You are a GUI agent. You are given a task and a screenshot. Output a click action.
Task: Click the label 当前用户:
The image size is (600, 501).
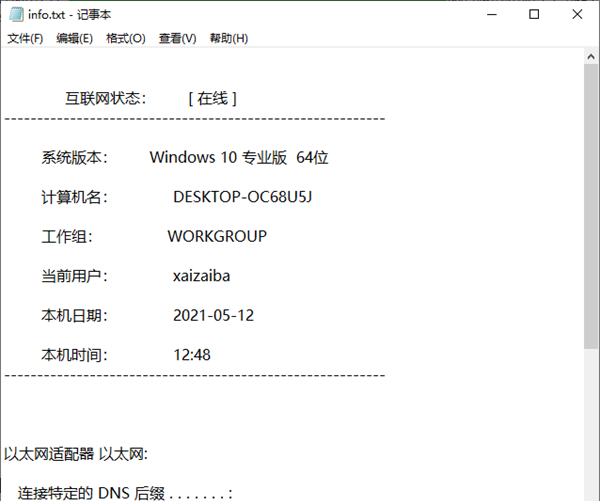click(x=75, y=276)
